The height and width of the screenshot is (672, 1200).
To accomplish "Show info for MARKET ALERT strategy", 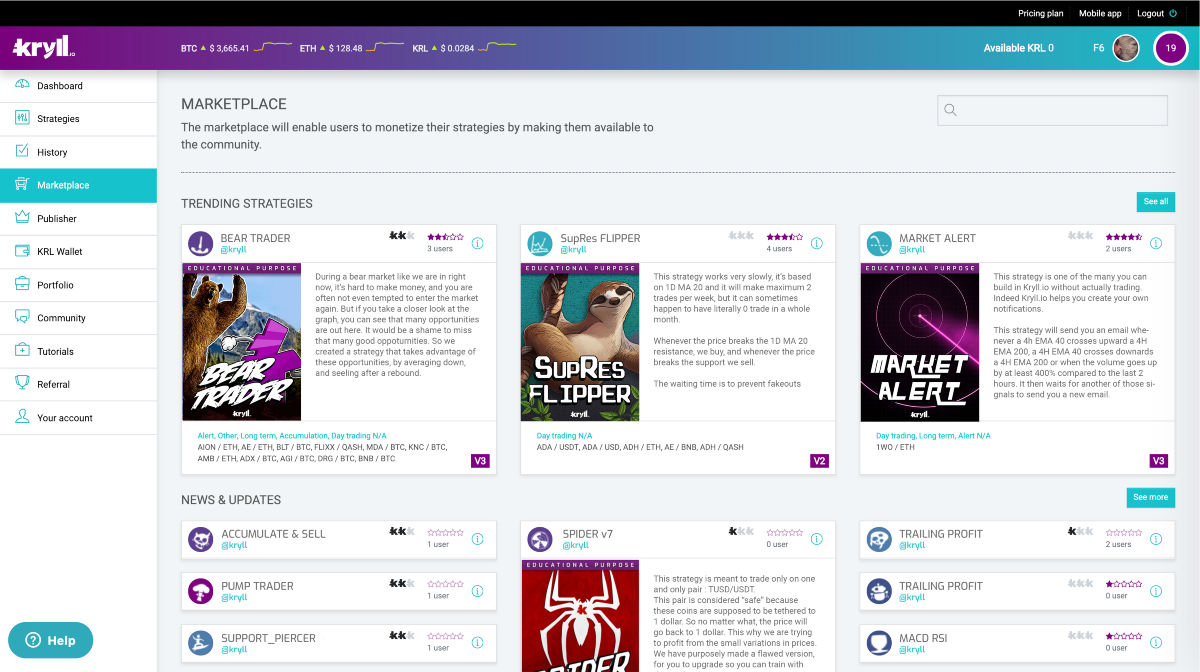I will (1156, 243).
